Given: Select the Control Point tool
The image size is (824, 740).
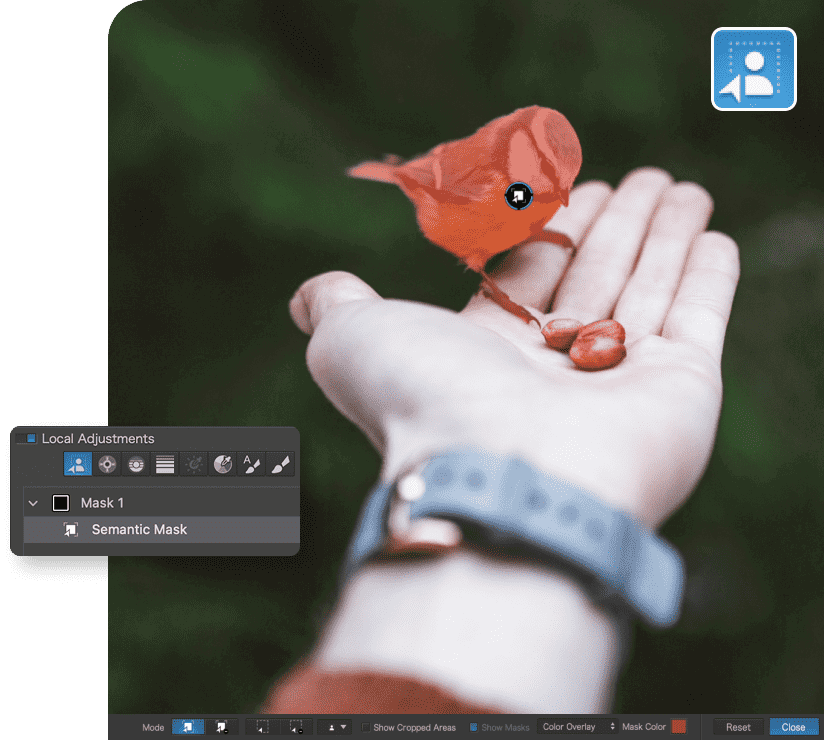Looking at the screenshot, I should coord(107,464).
